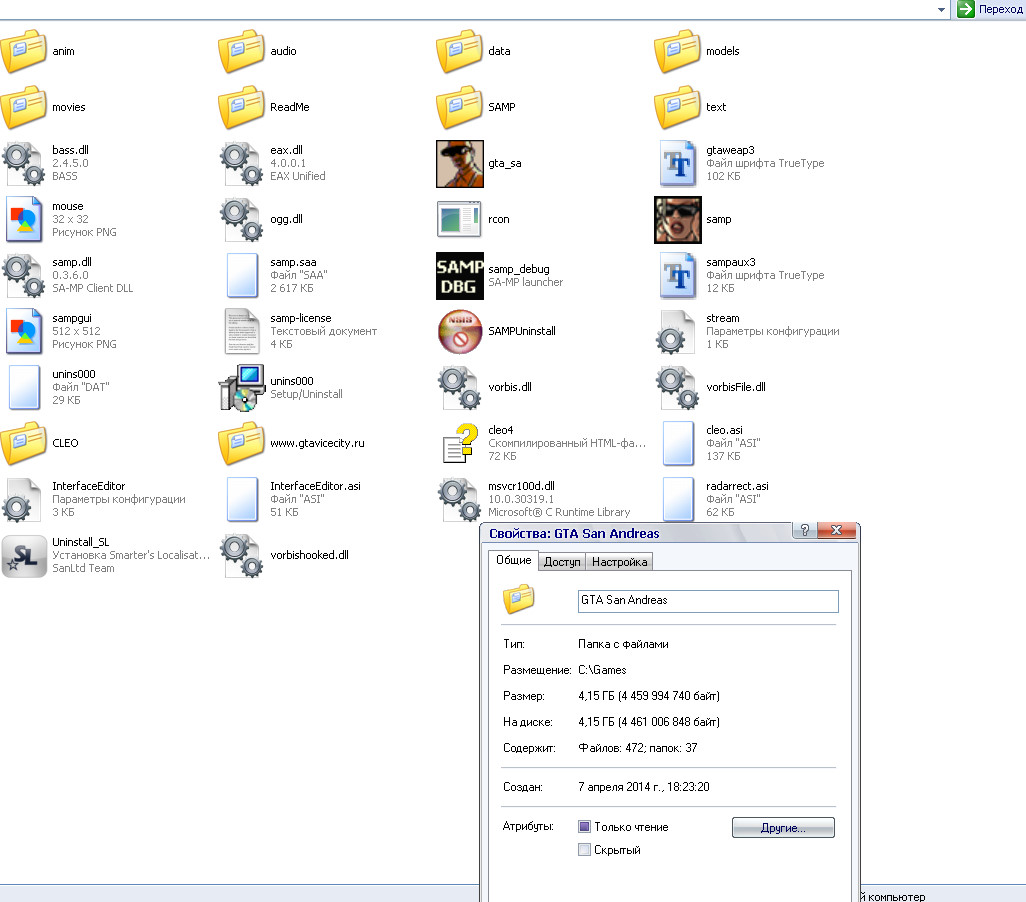Select the samp-license text document icon
Viewport: 1026px width, 902px height.
pyautogui.click(x=241, y=331)
